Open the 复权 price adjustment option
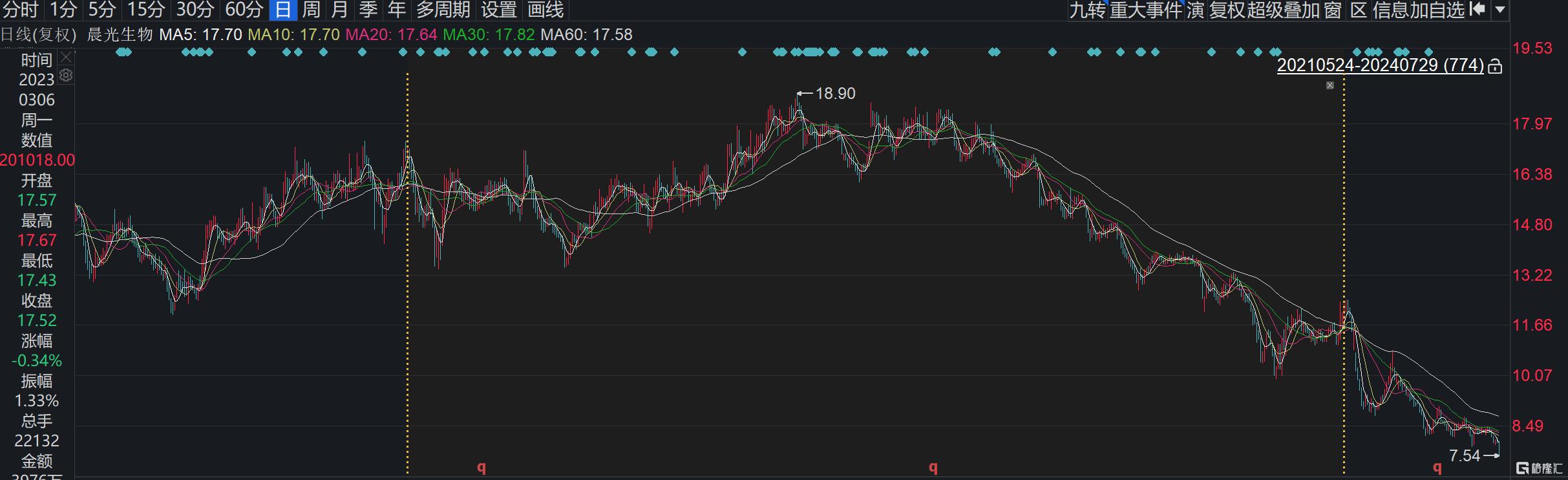 point(1227,10)
